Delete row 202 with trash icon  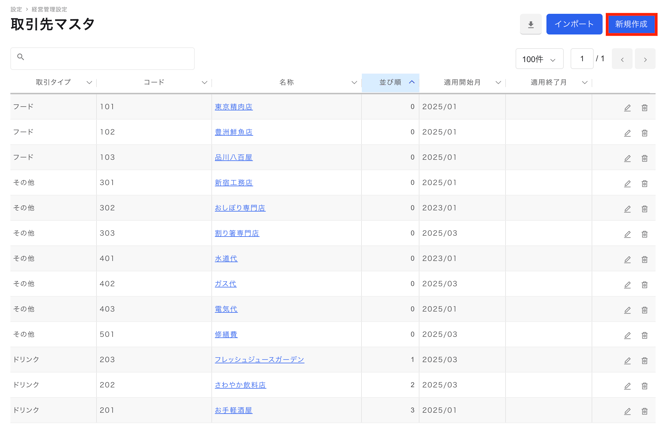644,386
